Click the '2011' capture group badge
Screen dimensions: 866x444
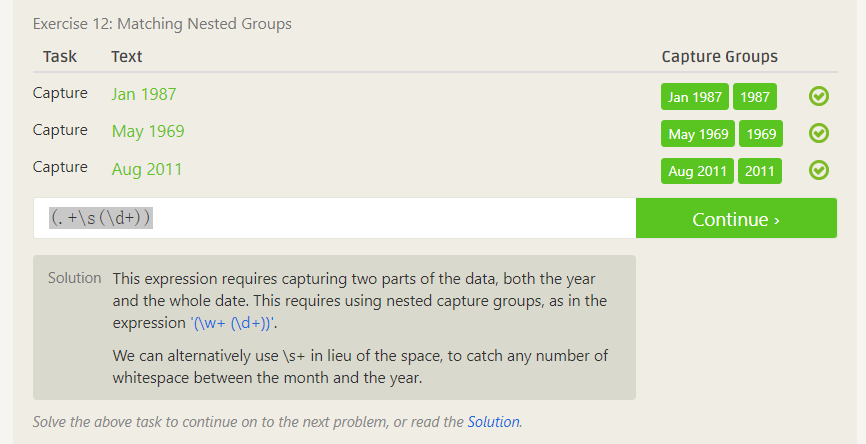point(760,171)
